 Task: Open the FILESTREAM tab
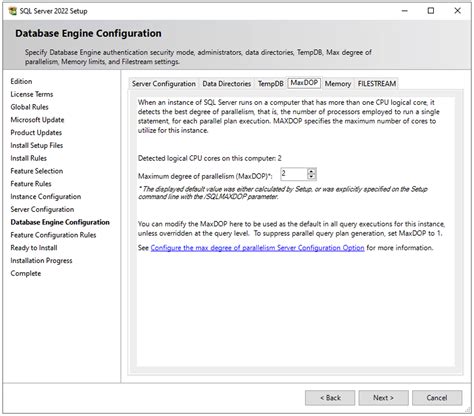point(377,84)
